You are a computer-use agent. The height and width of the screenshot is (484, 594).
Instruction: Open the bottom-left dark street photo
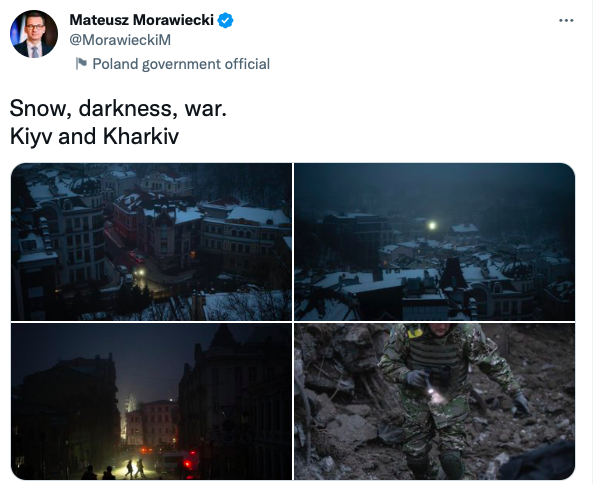point(151,401)
